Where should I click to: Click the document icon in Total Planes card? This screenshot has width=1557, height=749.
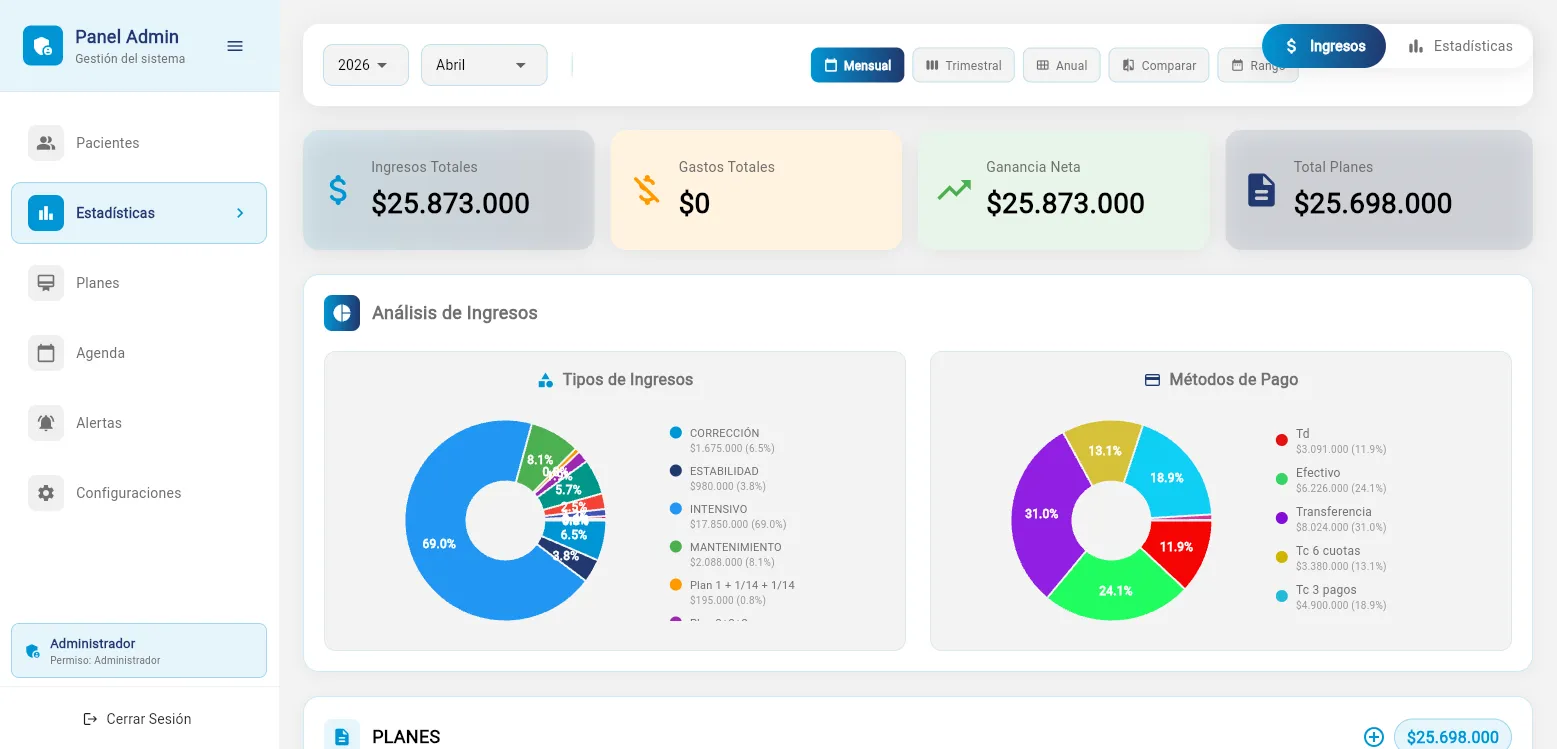pos(1262,190)
